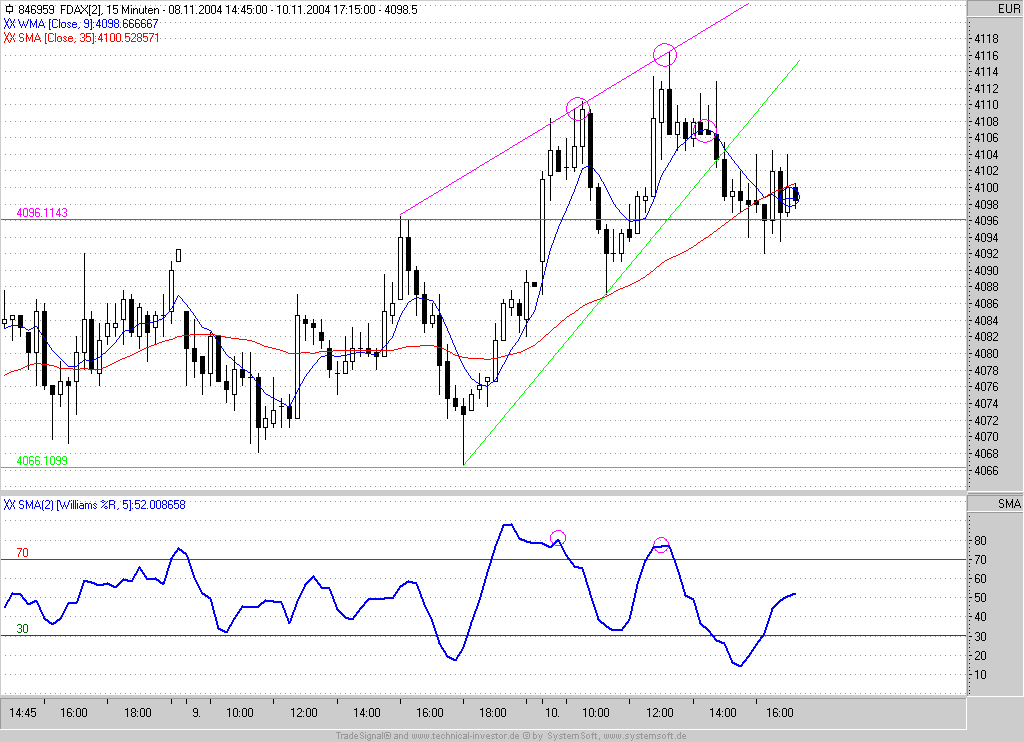Click 4078 on the price scale
Image resolution: width=1024 pixels, height=742 pixels.
tap(986, 371)
